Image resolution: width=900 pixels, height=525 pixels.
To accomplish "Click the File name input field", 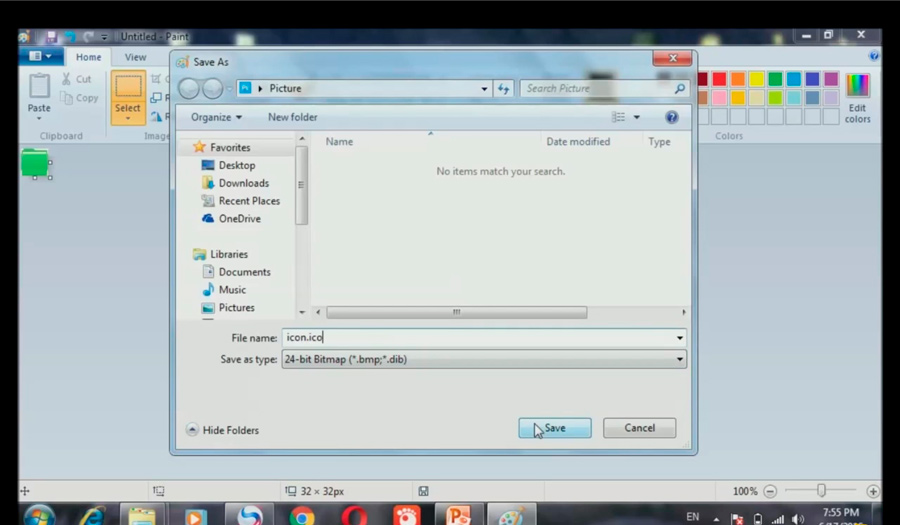I will tap(478, 337).
